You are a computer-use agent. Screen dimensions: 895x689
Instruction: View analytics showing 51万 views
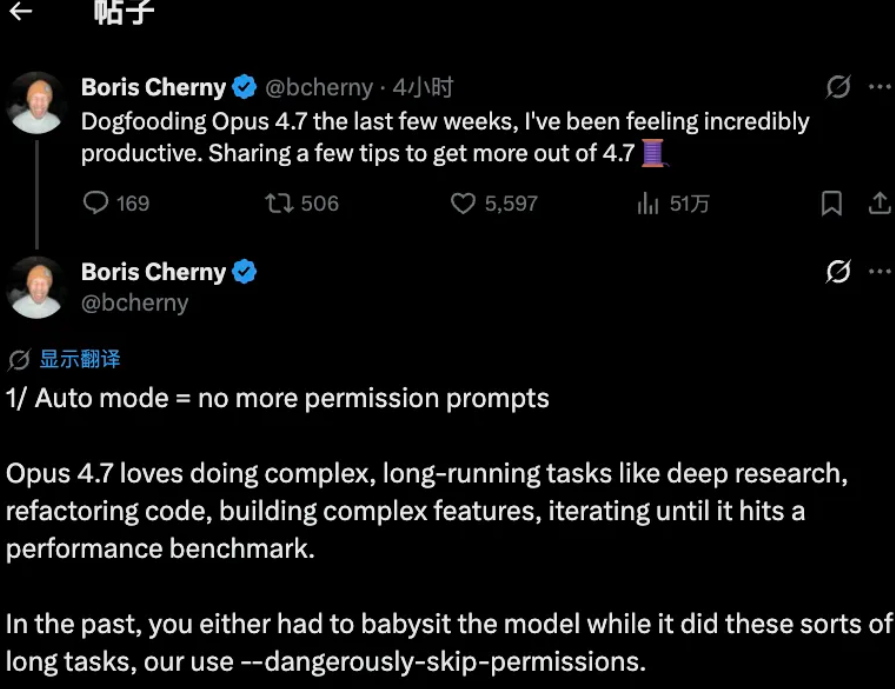[648, 204]
